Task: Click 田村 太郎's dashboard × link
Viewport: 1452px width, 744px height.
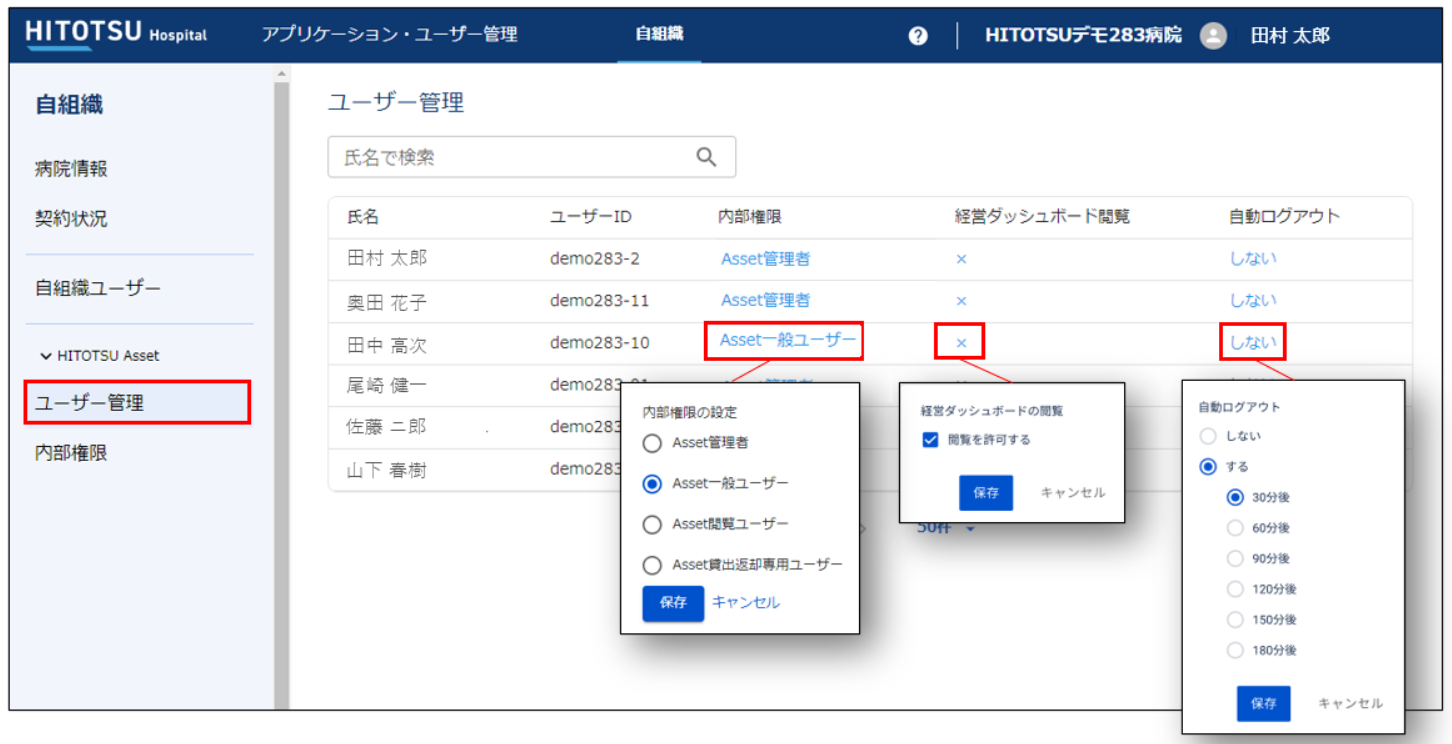Action: (x=961, y=259)
